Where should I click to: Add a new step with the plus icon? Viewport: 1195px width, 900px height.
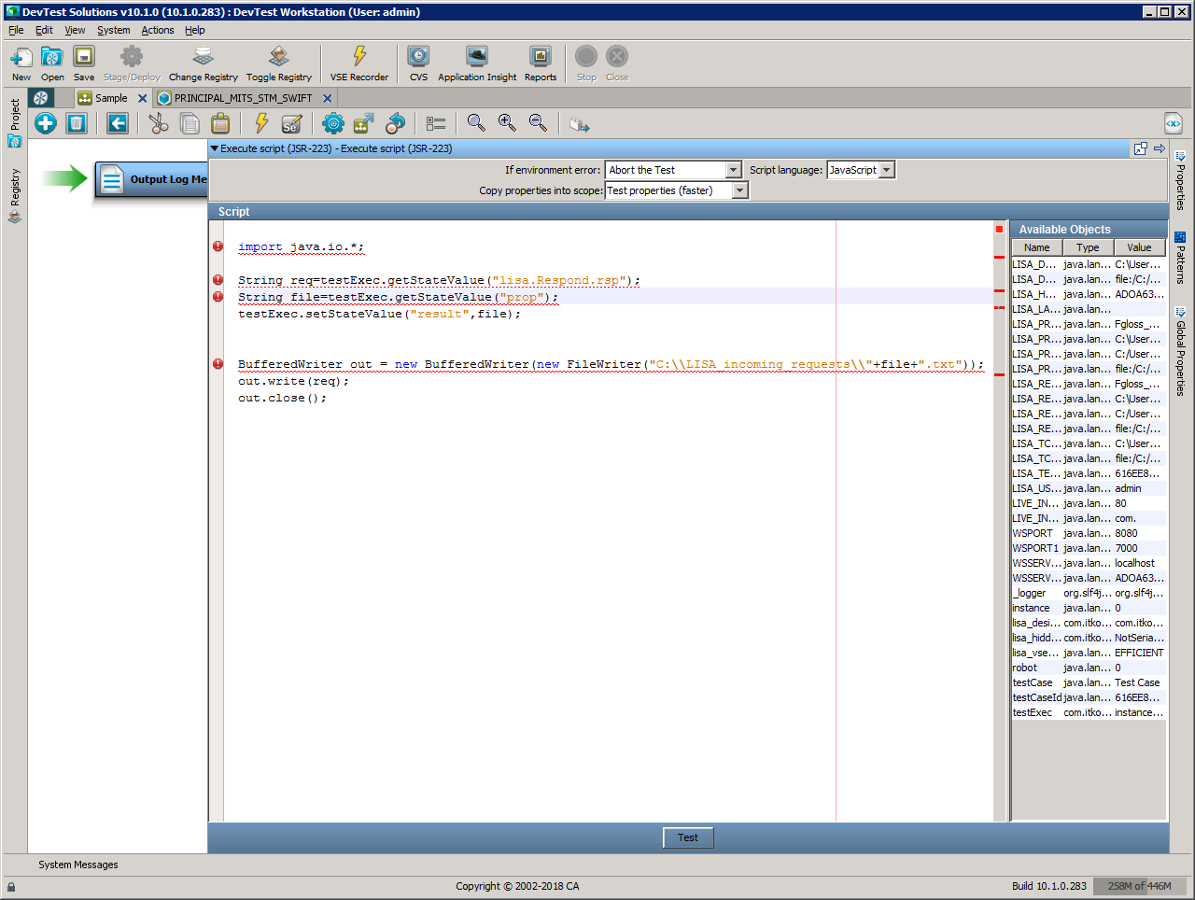[x=45, y=123]
